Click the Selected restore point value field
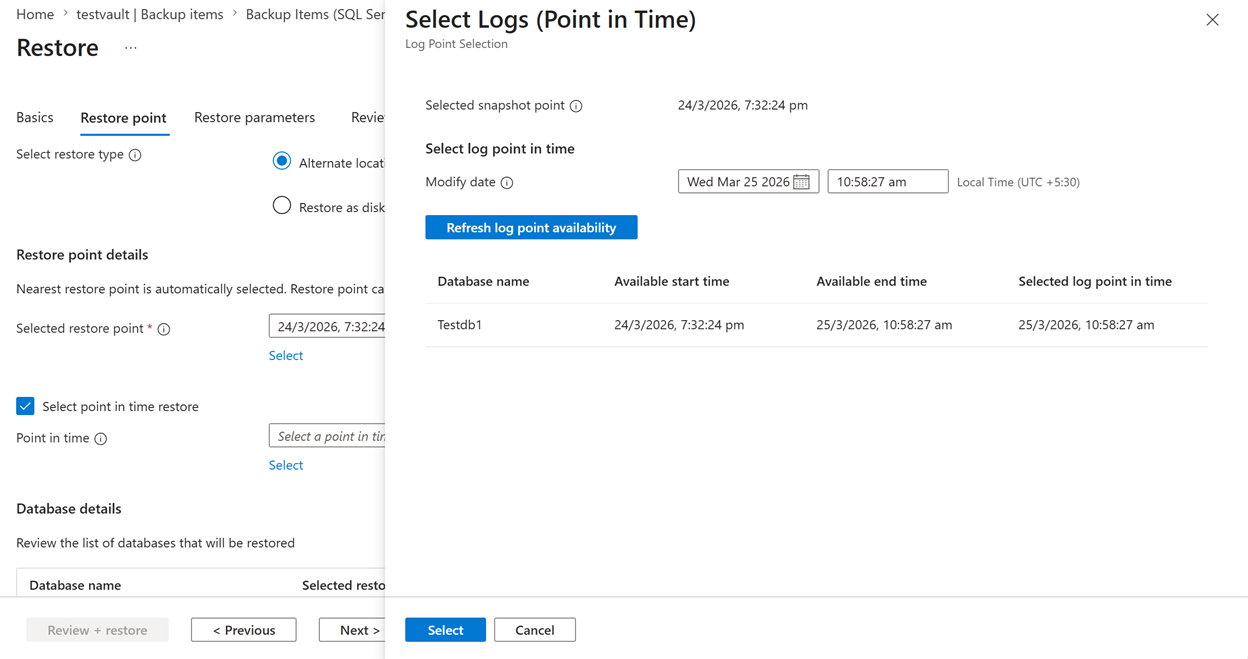 point(327,326)
